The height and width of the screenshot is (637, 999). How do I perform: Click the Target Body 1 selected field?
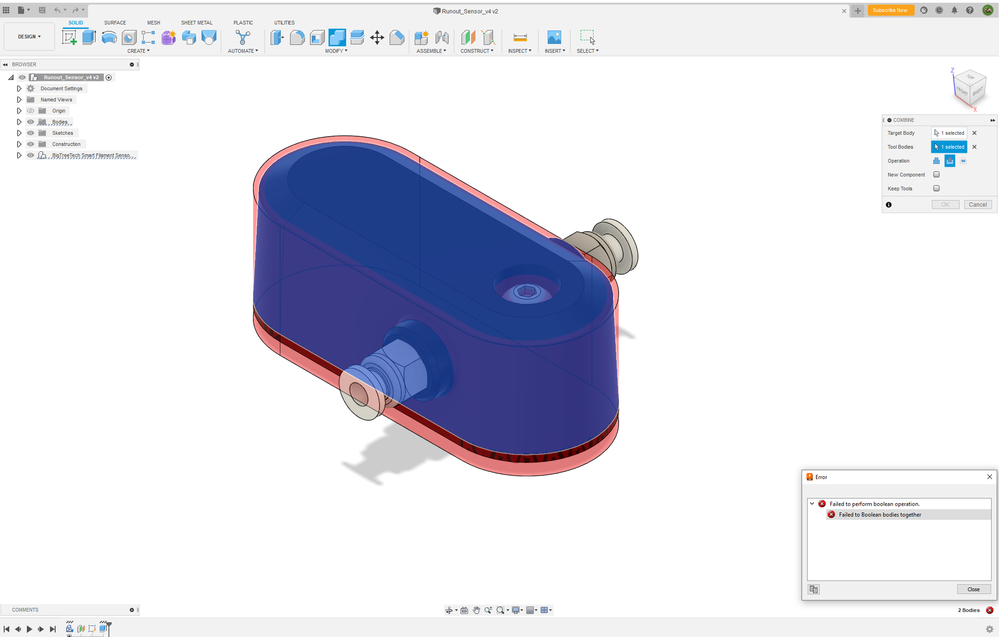(949, 133)
